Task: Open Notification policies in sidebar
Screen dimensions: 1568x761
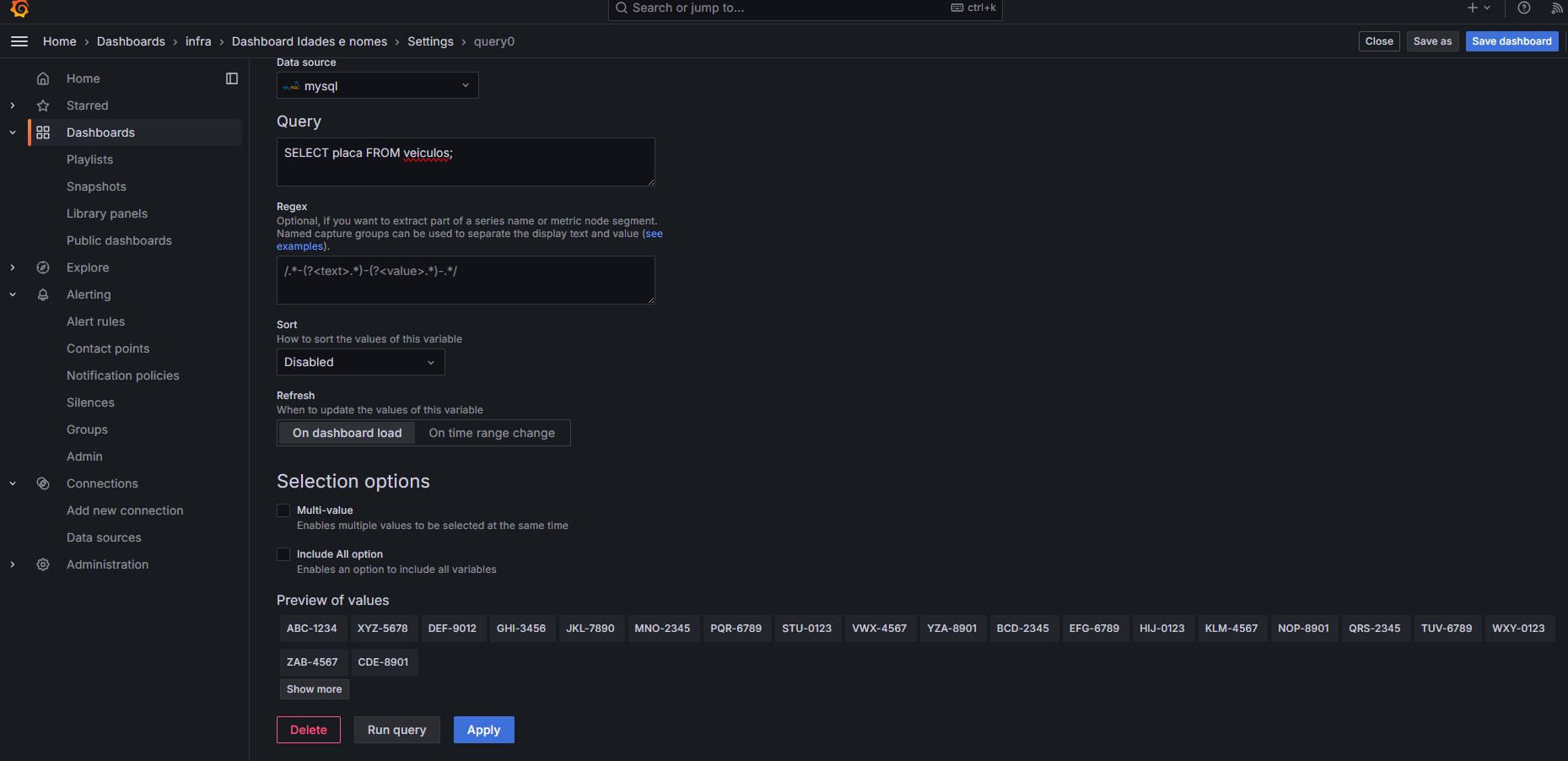Action: click(123, 375)
